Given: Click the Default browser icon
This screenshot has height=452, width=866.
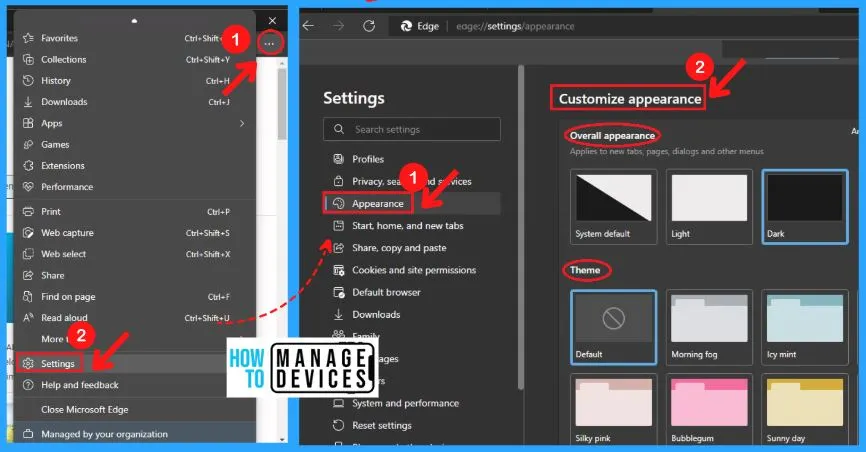Looking at the screenshot, I should (339, 292).
